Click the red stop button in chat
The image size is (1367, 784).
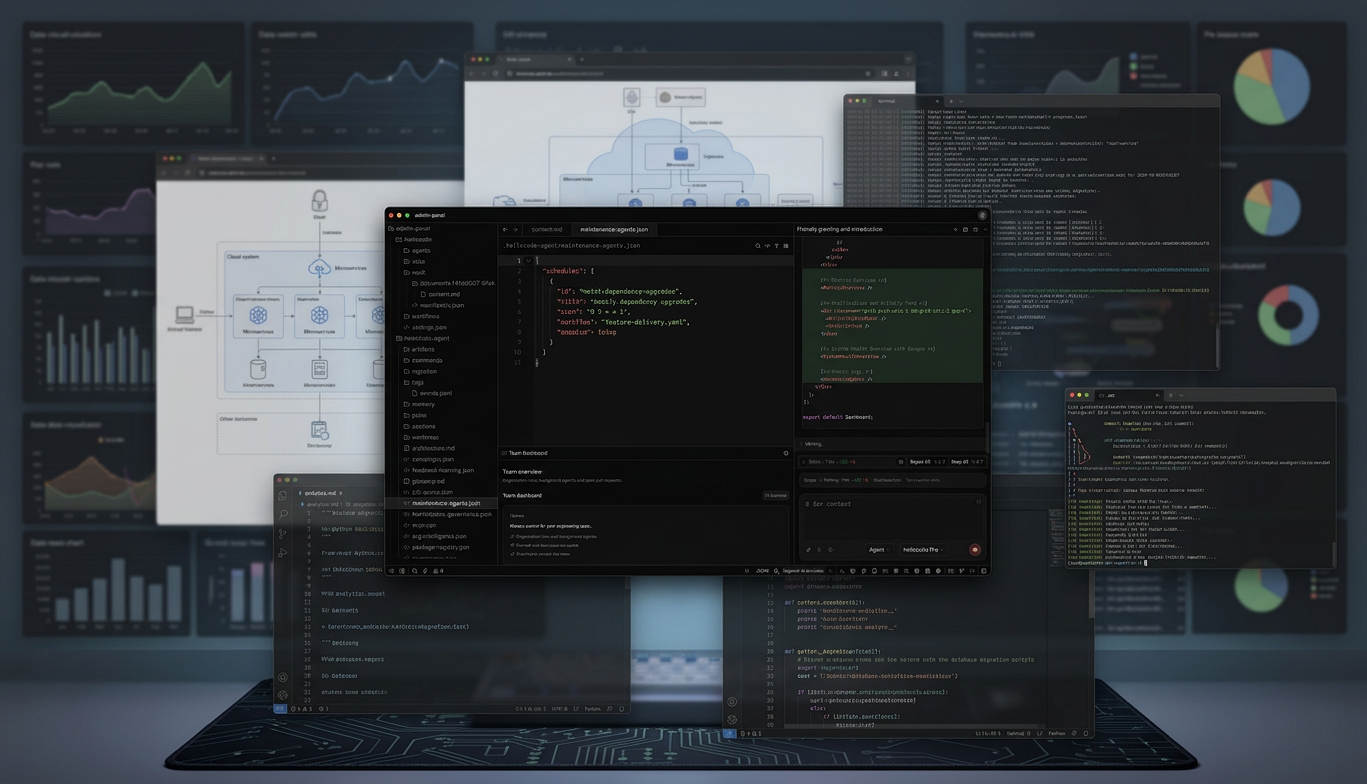(x=975, y=549)
